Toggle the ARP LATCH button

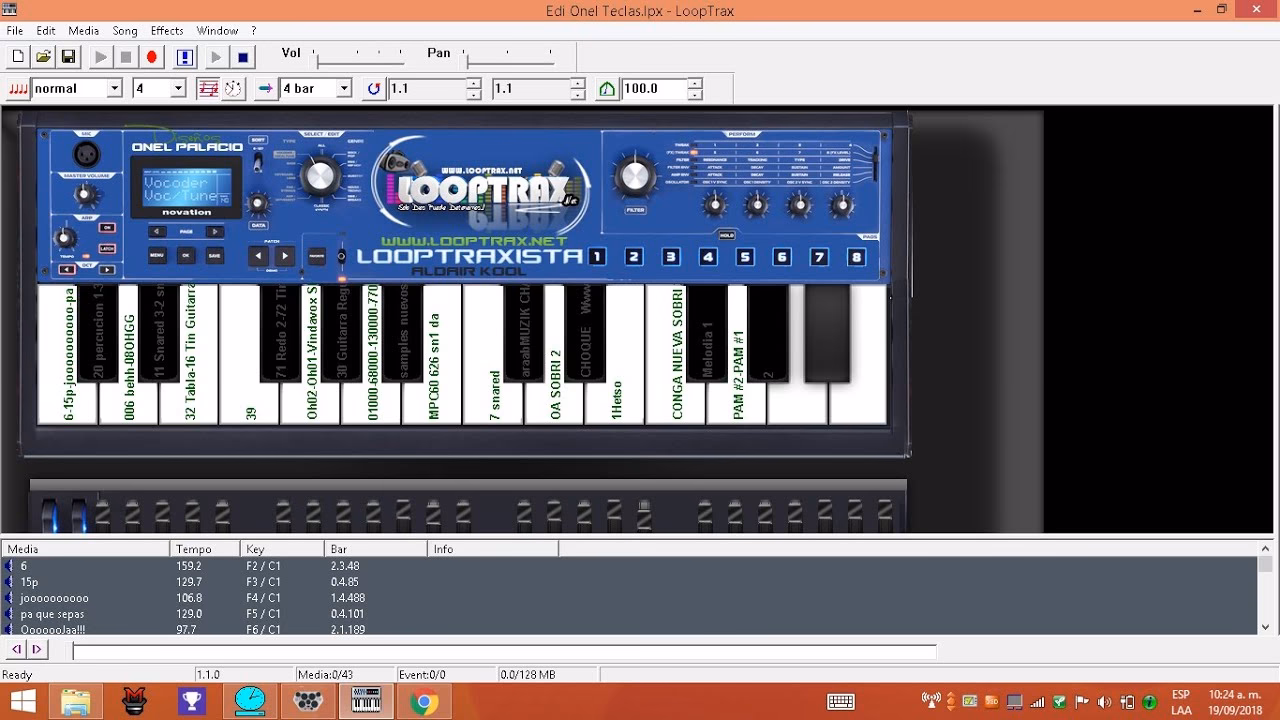[107, 249]
